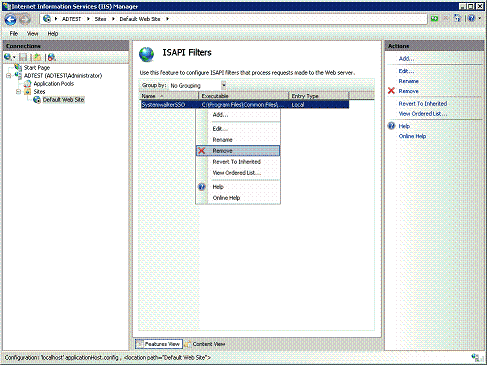Open the View menu
This screenshot has height=365, width=487.
32,33
